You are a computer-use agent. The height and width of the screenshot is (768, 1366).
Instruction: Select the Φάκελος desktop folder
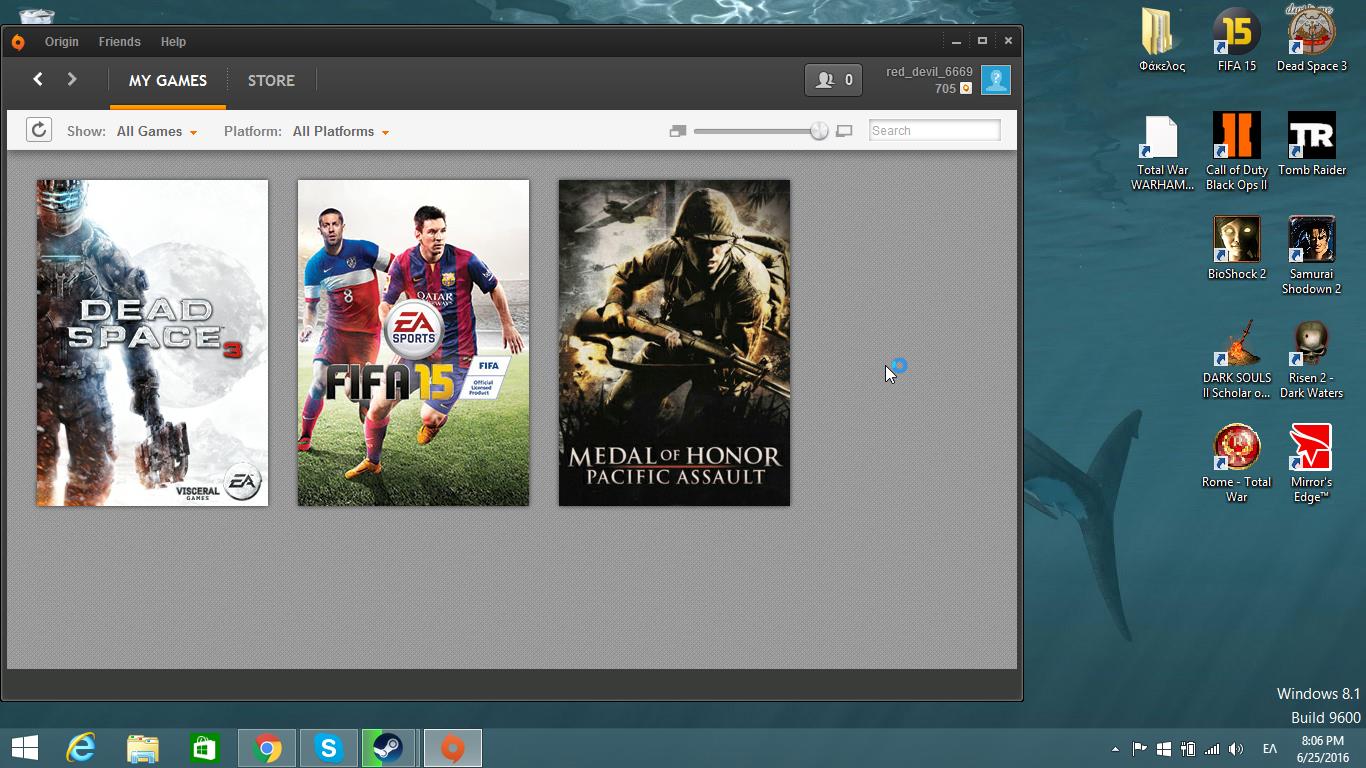coord(1162,40)
